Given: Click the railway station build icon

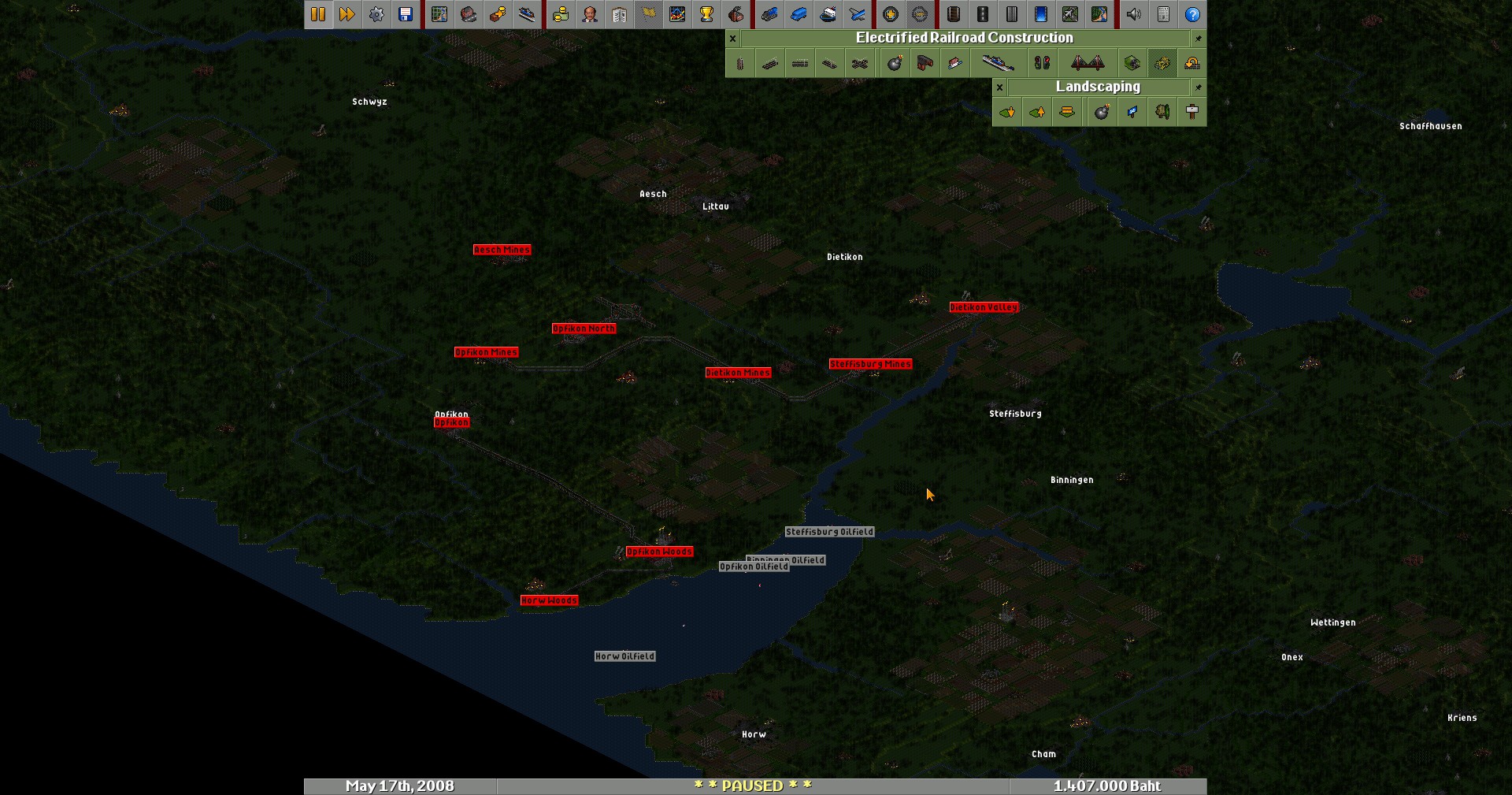Looking at the screenshot, I should pos(996,64).
